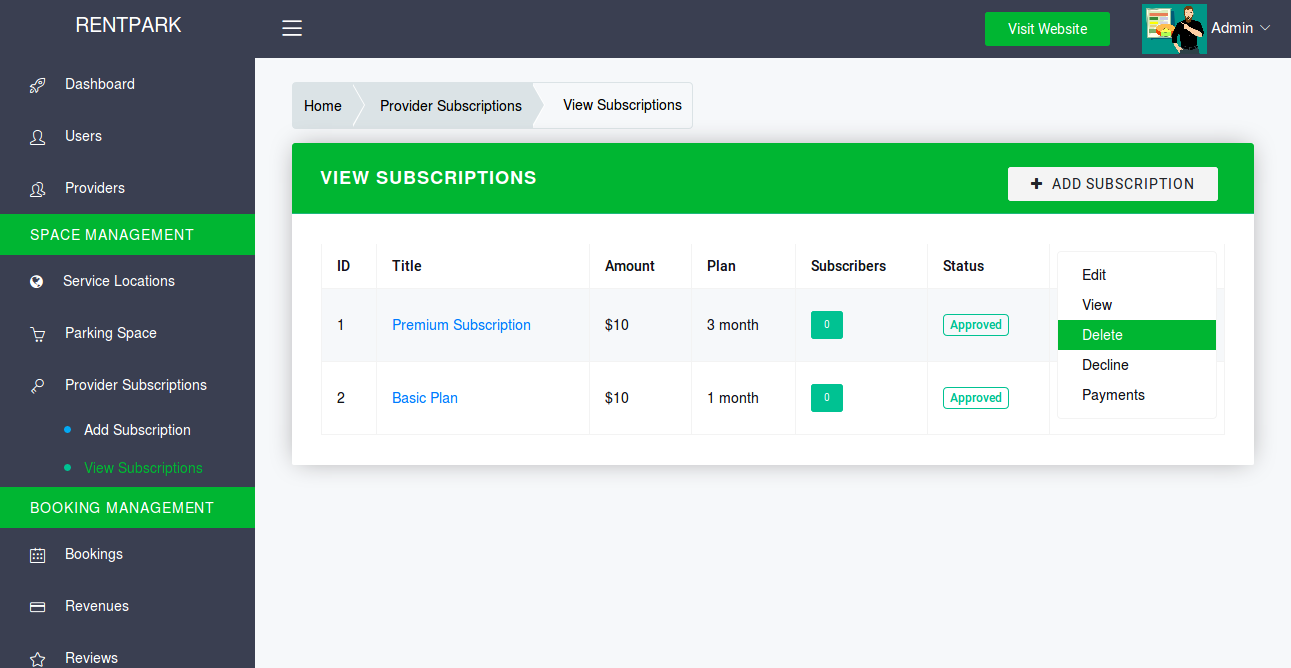Open Payments from the action menu
The image size is (1291, 668).
tap(1137, 395)
